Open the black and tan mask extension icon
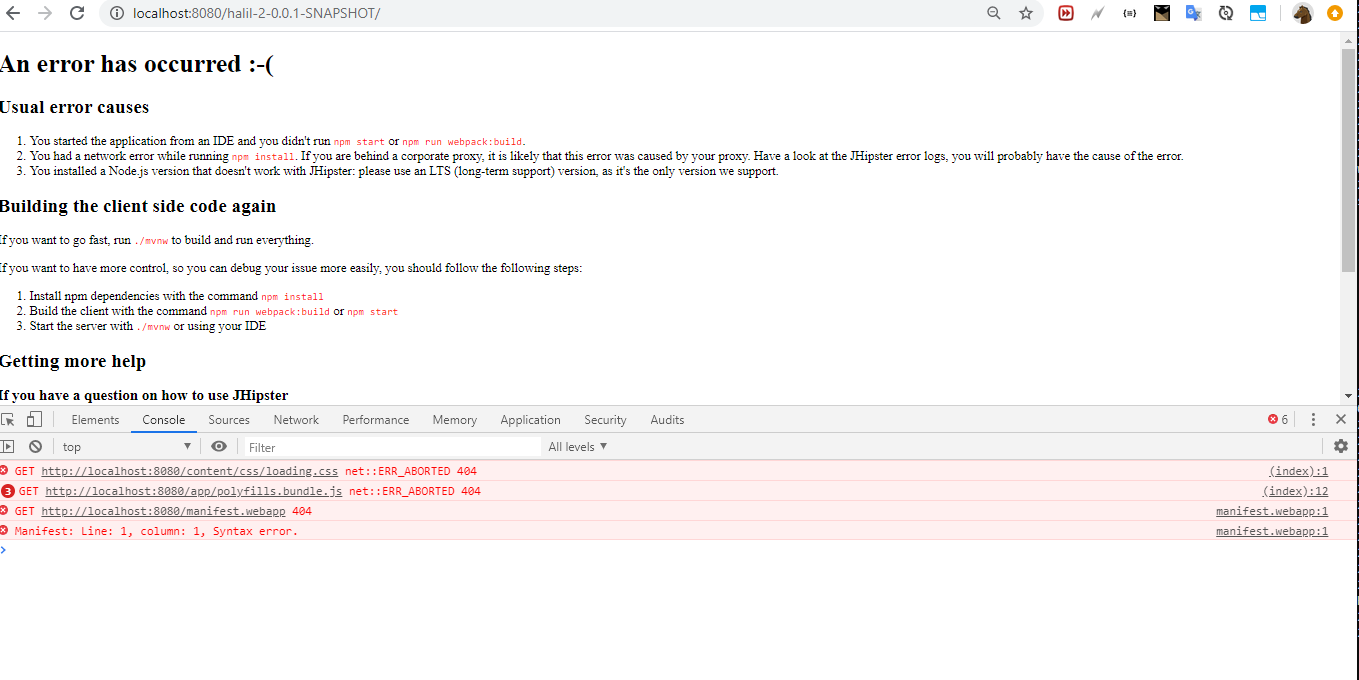The image size is (1359, 680). click(1161, 13)
